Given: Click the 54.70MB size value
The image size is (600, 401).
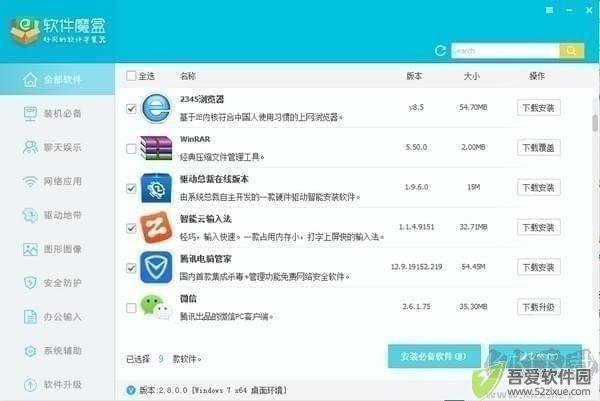Looking at the screenshot, I should coord(473,108).
